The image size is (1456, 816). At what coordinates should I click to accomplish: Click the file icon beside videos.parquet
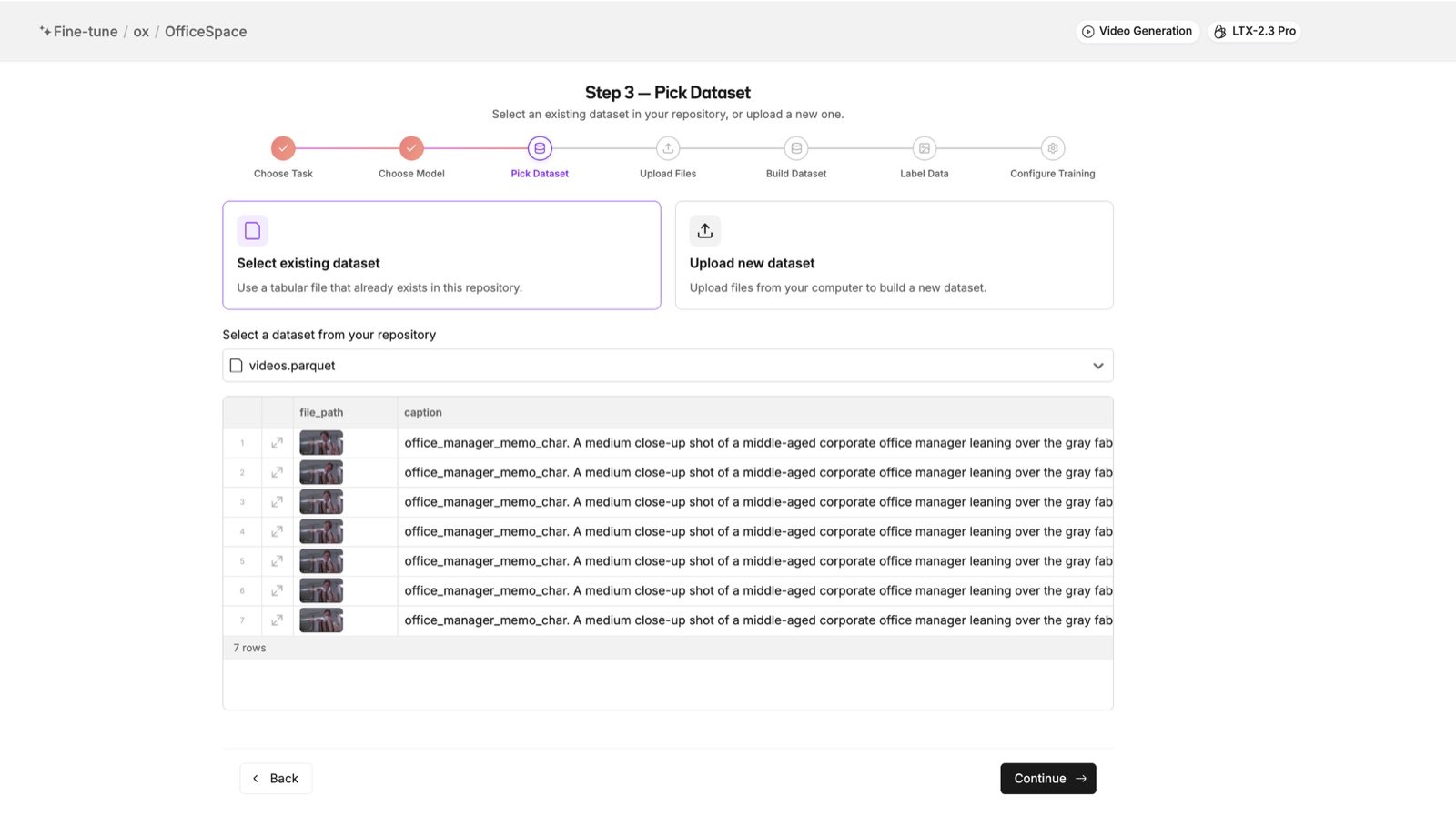pyautogui.click(x=237, y=366)
